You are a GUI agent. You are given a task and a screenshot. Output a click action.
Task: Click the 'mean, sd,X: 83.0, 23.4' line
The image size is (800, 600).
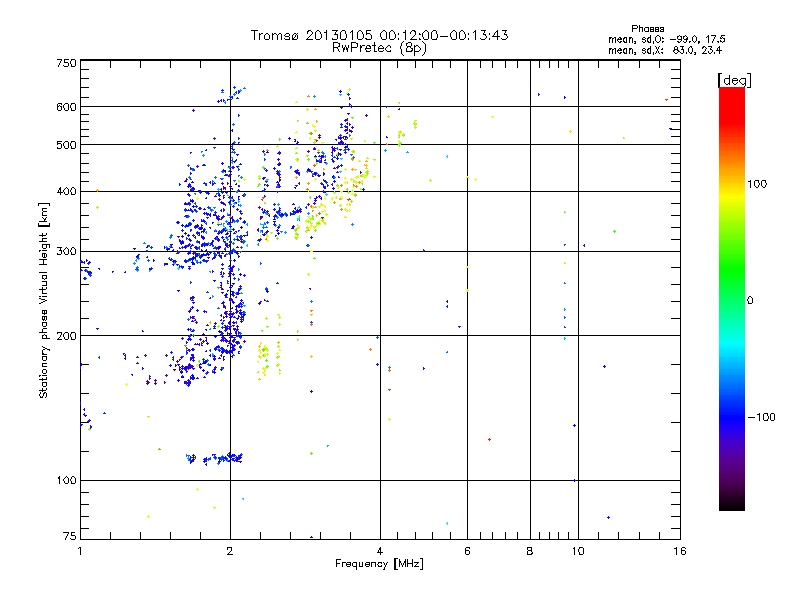(665, 50)
